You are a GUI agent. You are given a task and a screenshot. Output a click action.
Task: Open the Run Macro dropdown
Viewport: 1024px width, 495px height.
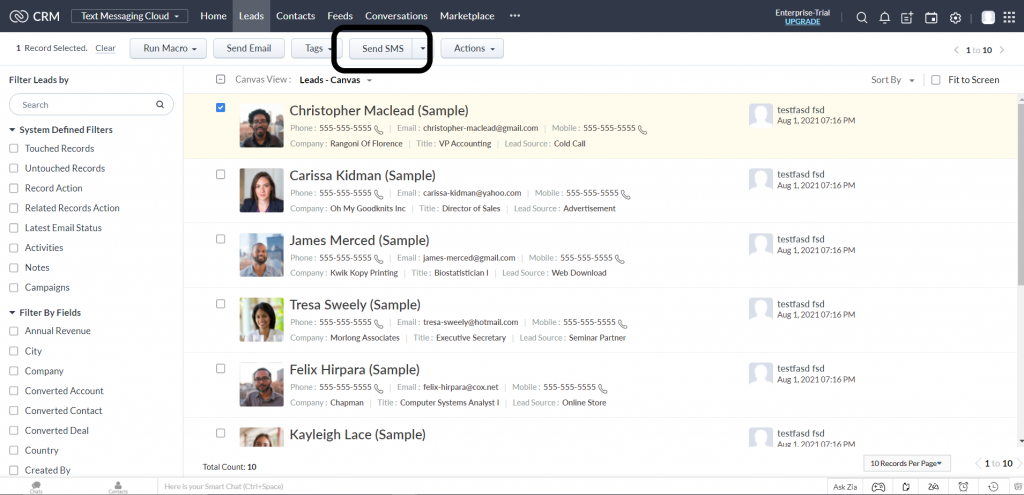[168, 48]
